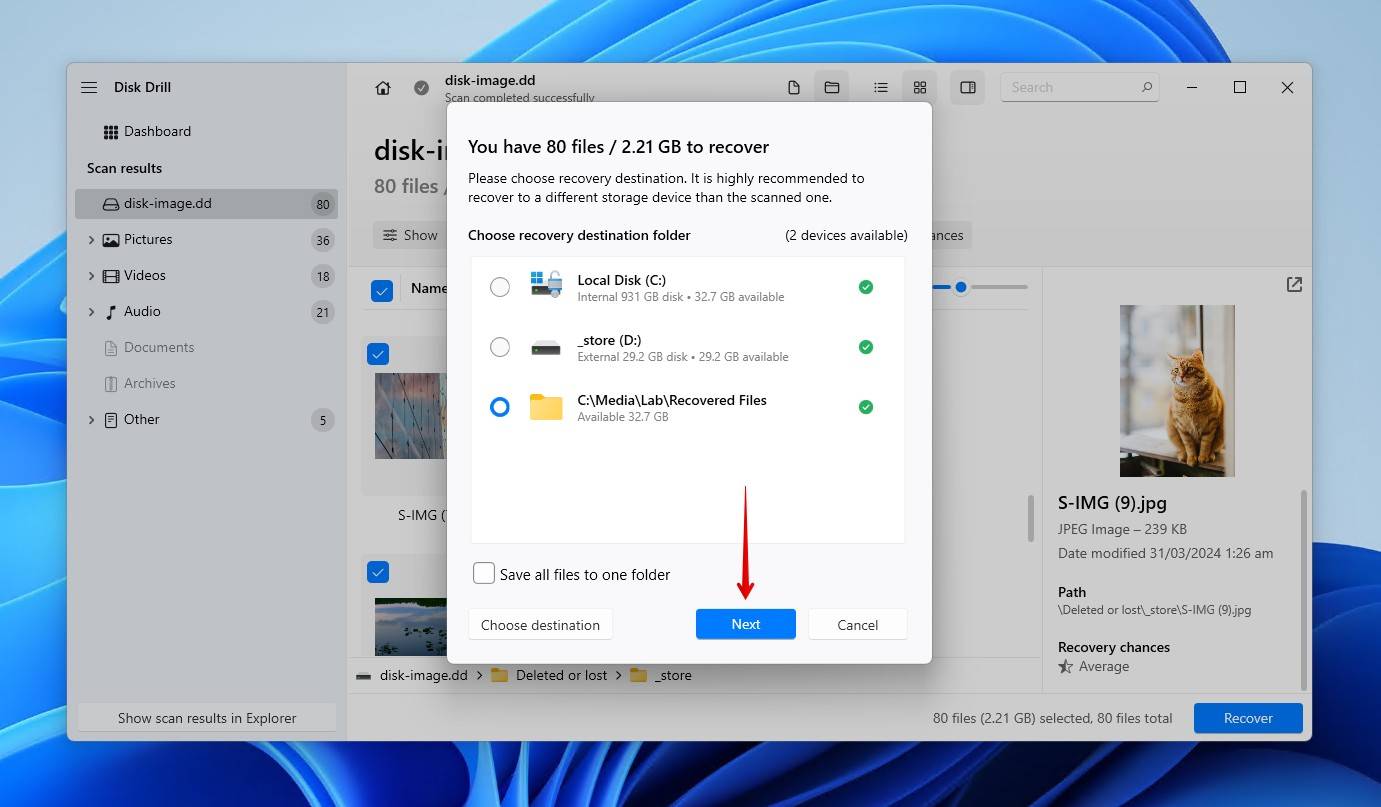Expand the Pictures category
The height and width of the screenshot is (807, 1381).
coord(91,240)
